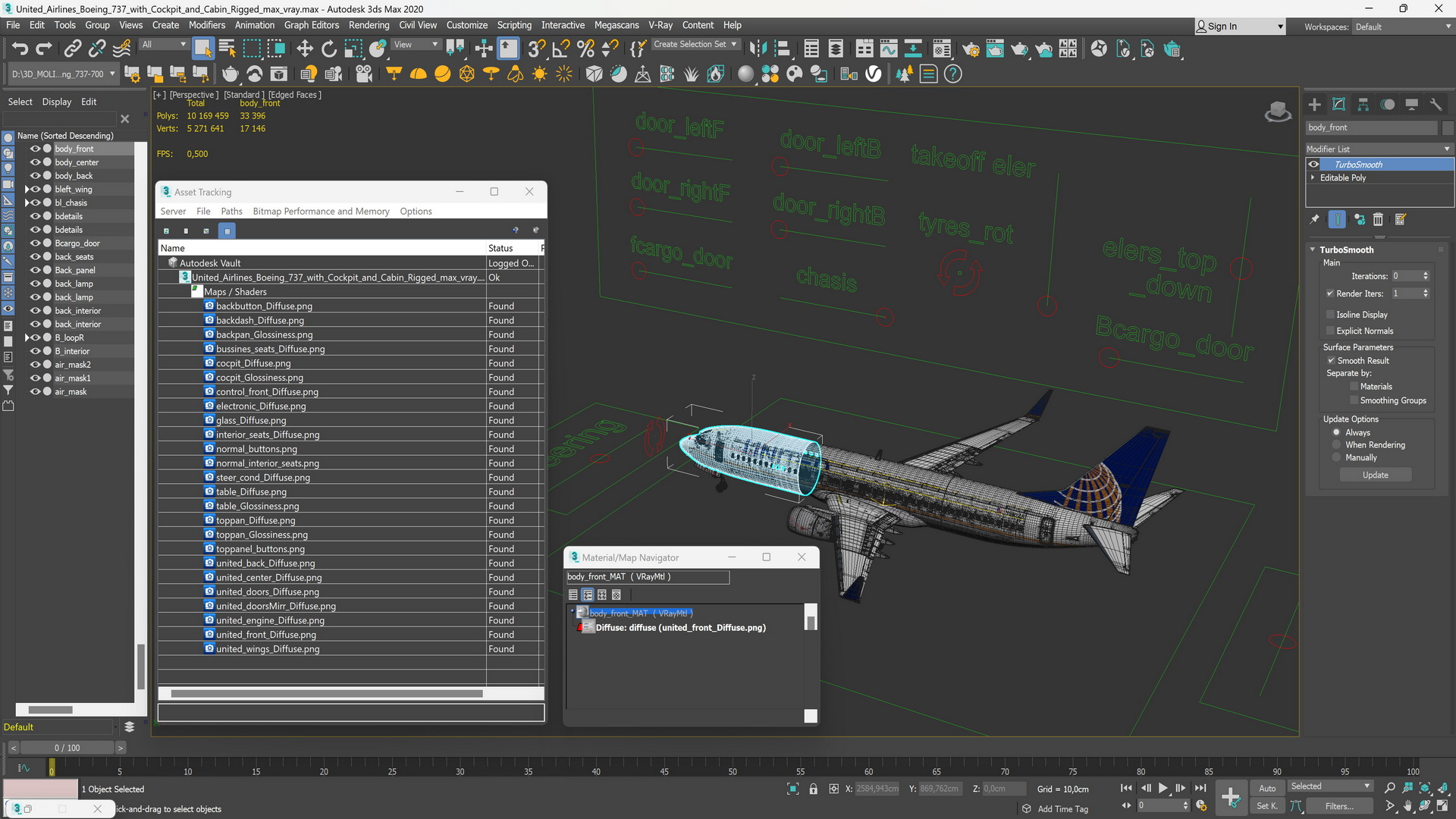
Task: Open the View reference coordinate dropdown
Action: click(x=416, y=45)
